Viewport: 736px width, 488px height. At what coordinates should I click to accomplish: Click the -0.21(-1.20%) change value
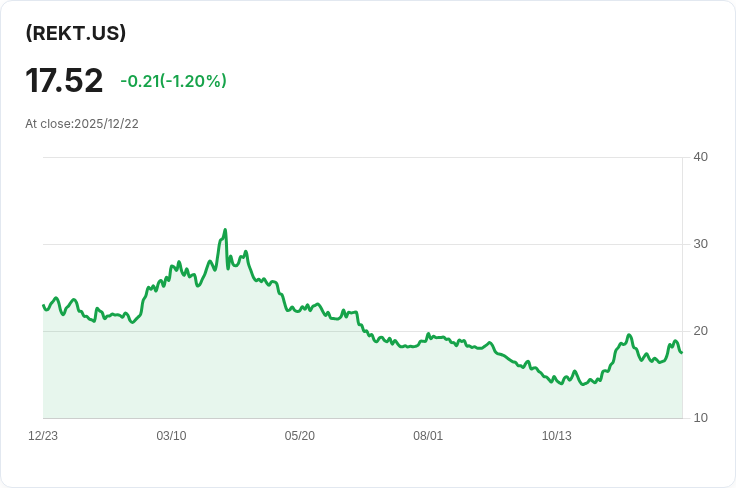174,81
